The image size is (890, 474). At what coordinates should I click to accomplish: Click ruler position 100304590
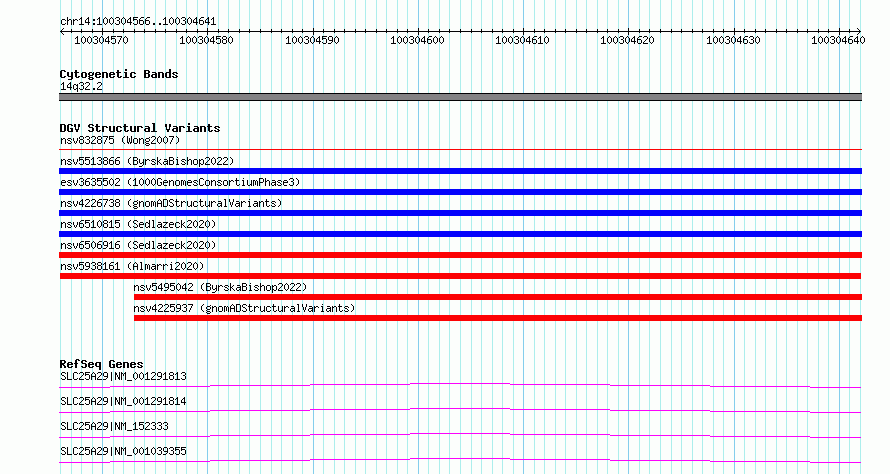312,40
